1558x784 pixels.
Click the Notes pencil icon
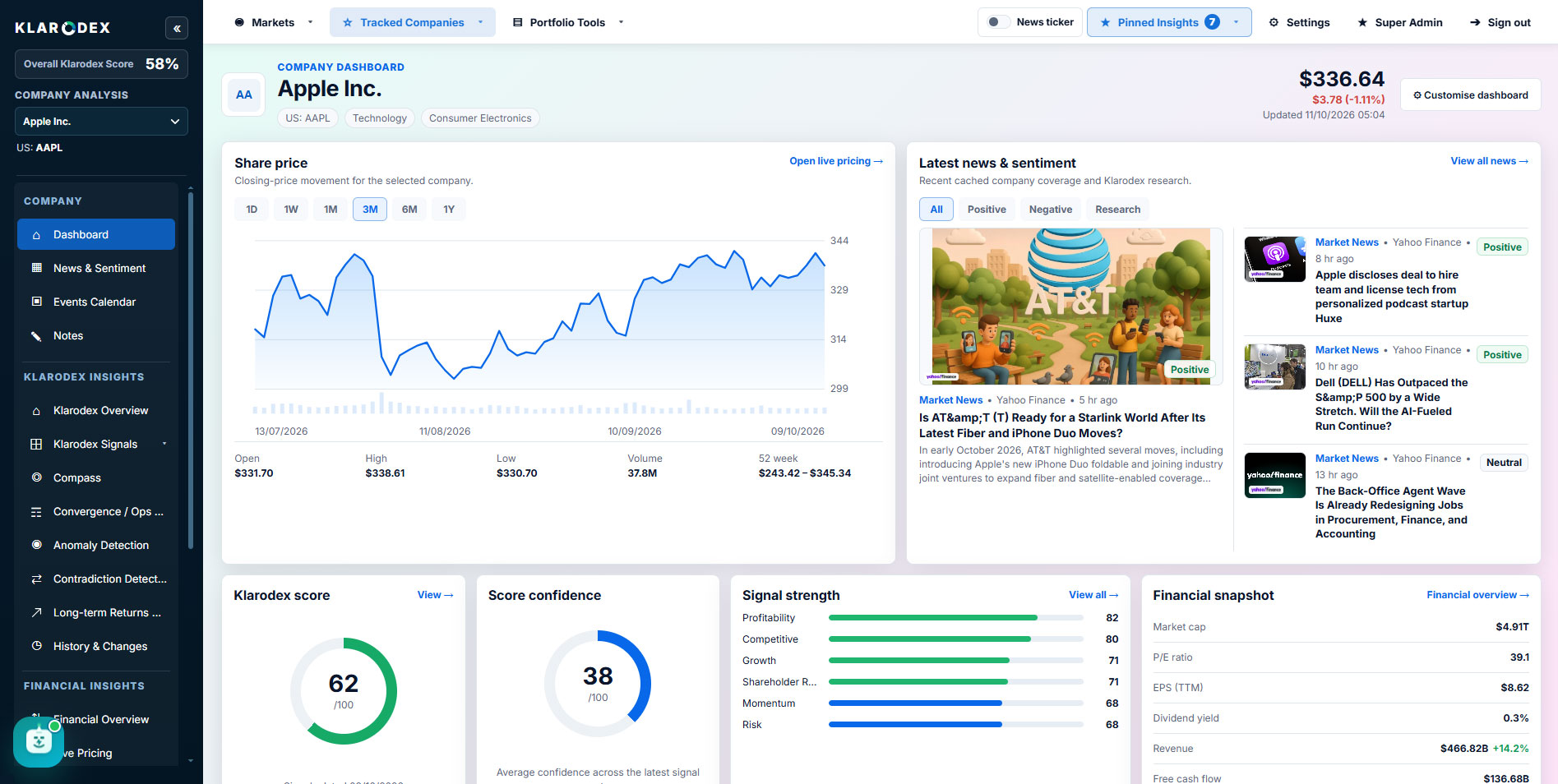36,335
